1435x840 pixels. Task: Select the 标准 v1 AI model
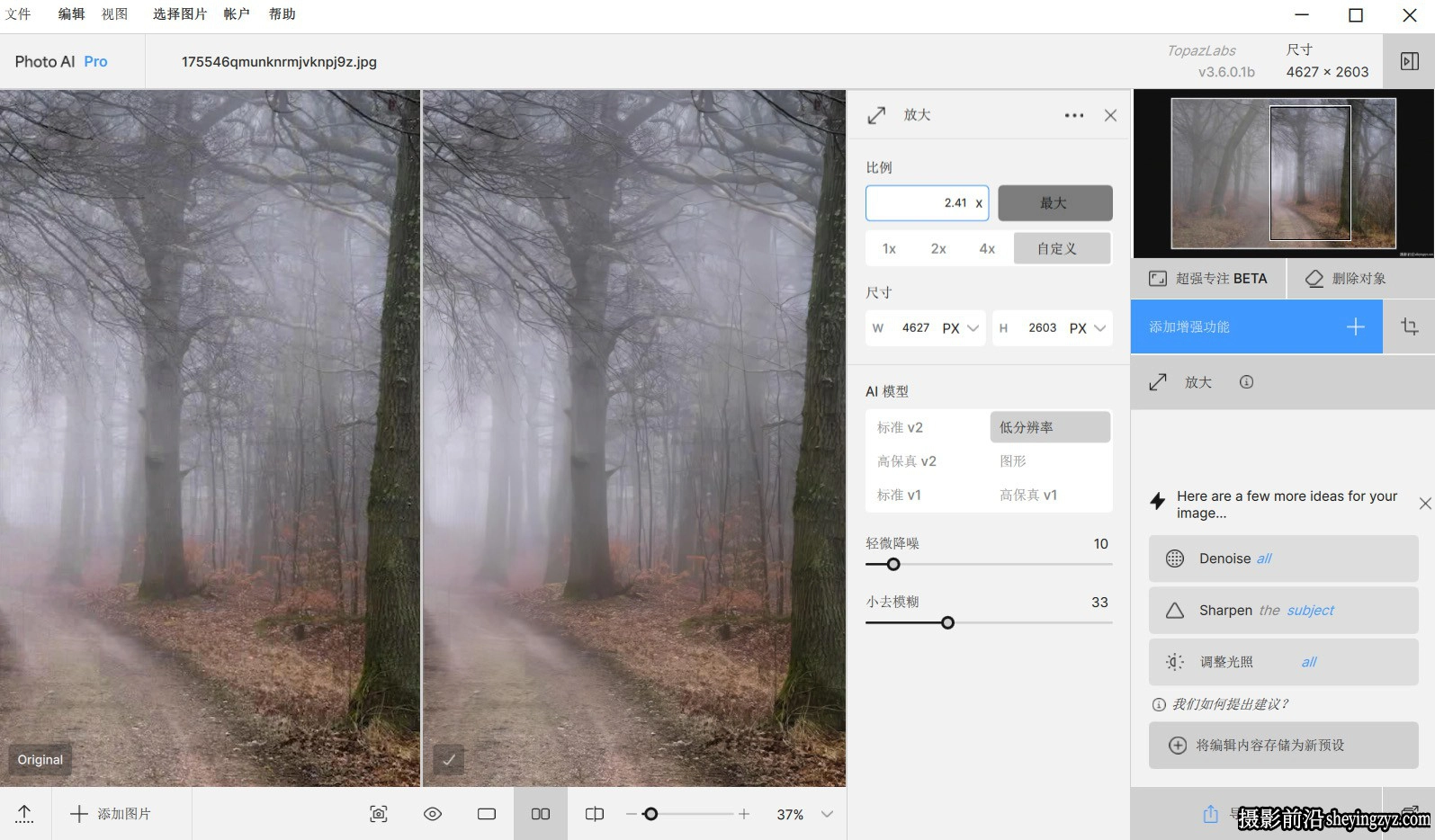click(899, 496)
